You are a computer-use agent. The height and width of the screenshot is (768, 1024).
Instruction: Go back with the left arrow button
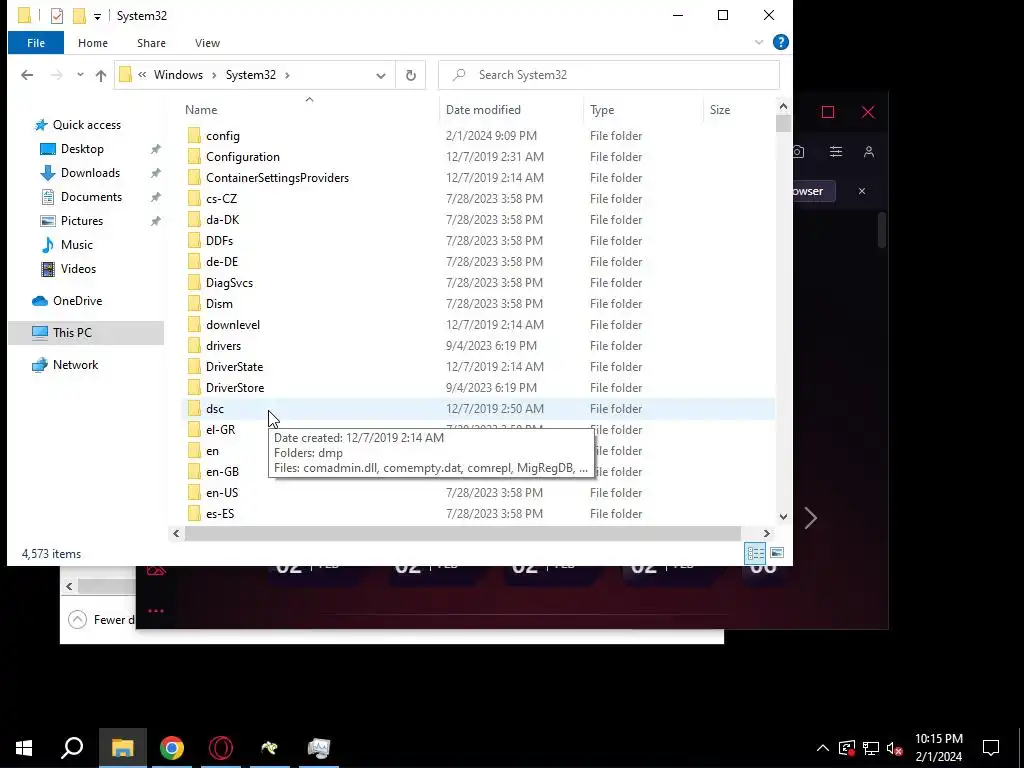tap(27, 75)
